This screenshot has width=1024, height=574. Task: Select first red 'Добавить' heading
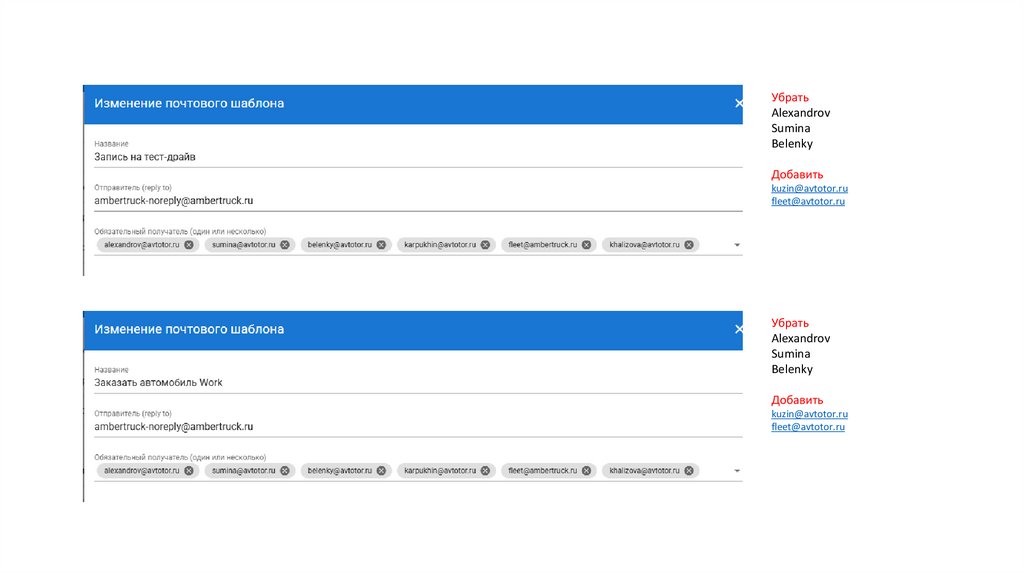coord(797,174)
